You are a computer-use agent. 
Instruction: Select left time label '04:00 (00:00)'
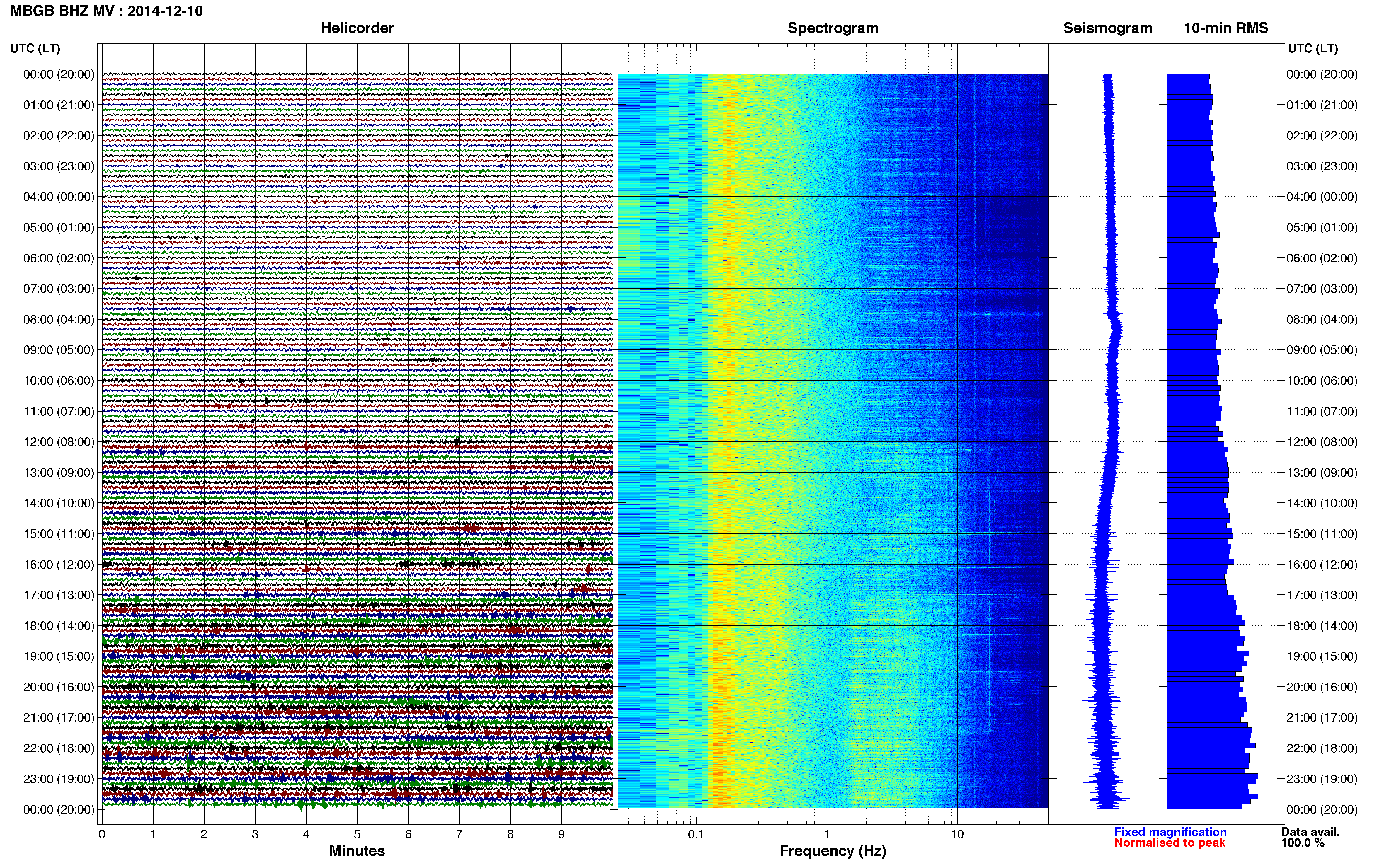coord(59,197)
